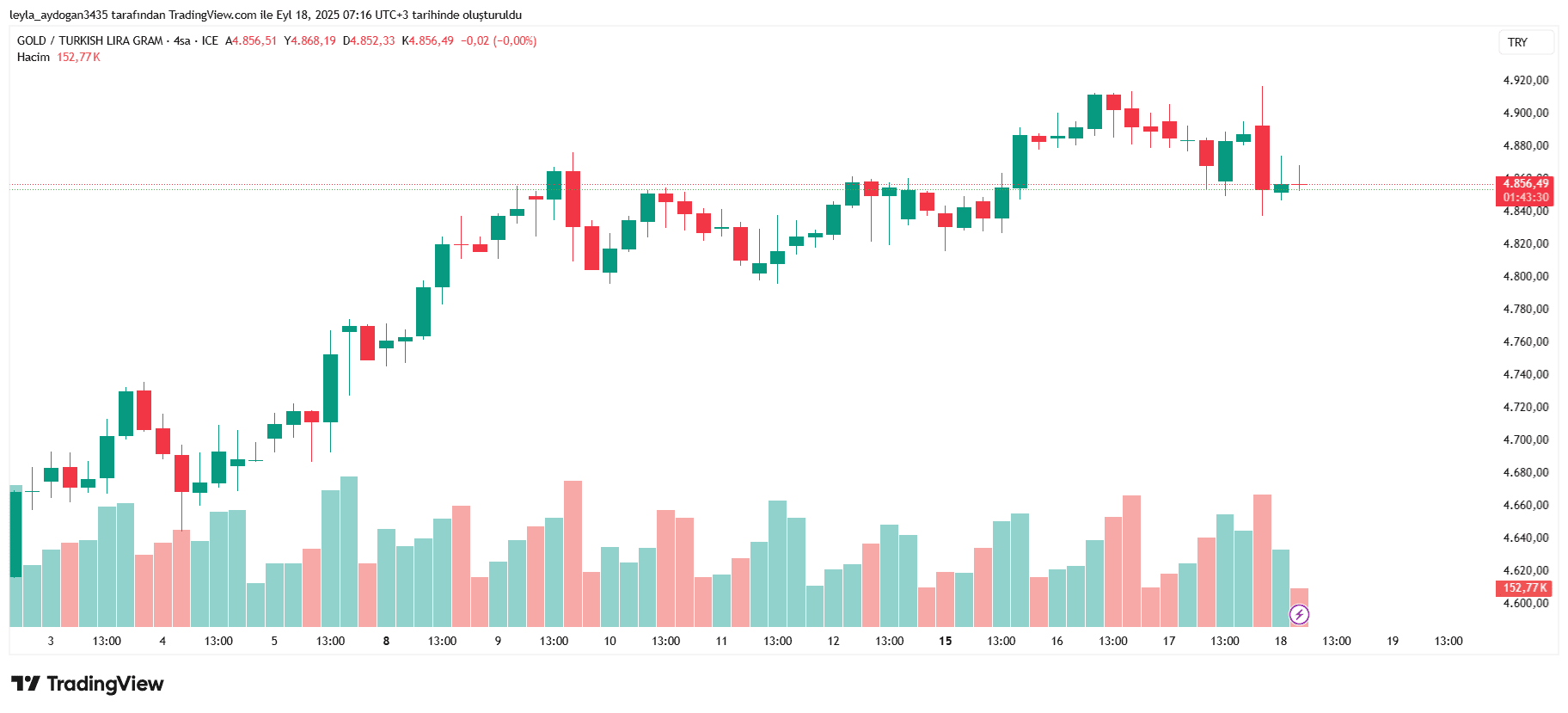Image resolution: width=1568 pixels, height=713 pixels.
Task: Click the date 8 on the time axis
Action: (386, 641)
